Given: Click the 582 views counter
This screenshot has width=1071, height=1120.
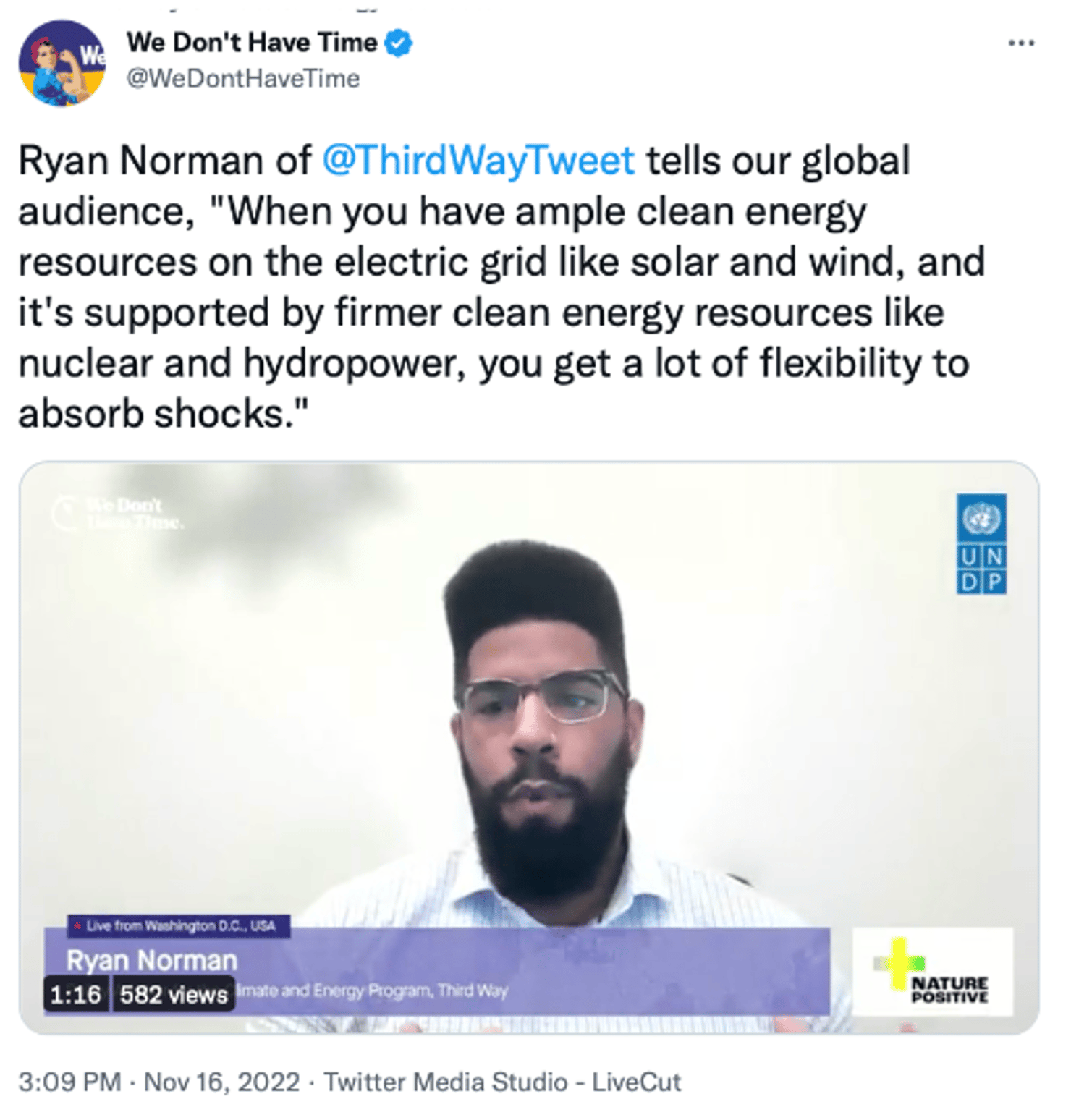Looking at the screenshot, I should 174,995.
